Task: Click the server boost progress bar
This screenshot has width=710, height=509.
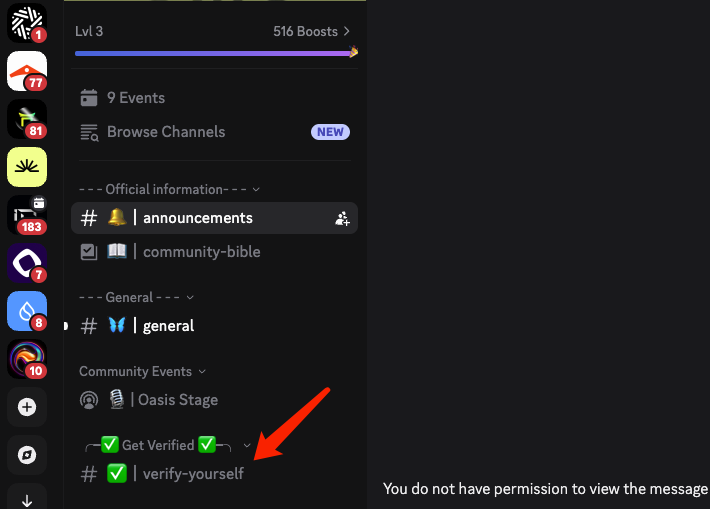Action: (x=214, y=53)
